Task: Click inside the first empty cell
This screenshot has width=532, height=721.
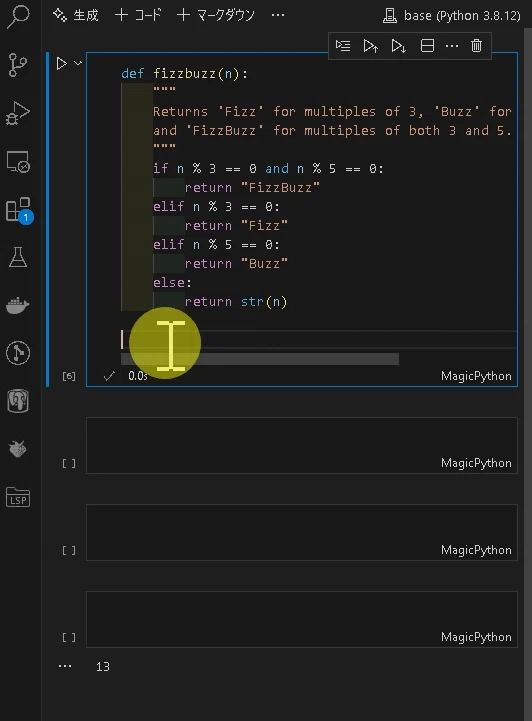Action: pos(302,445)
